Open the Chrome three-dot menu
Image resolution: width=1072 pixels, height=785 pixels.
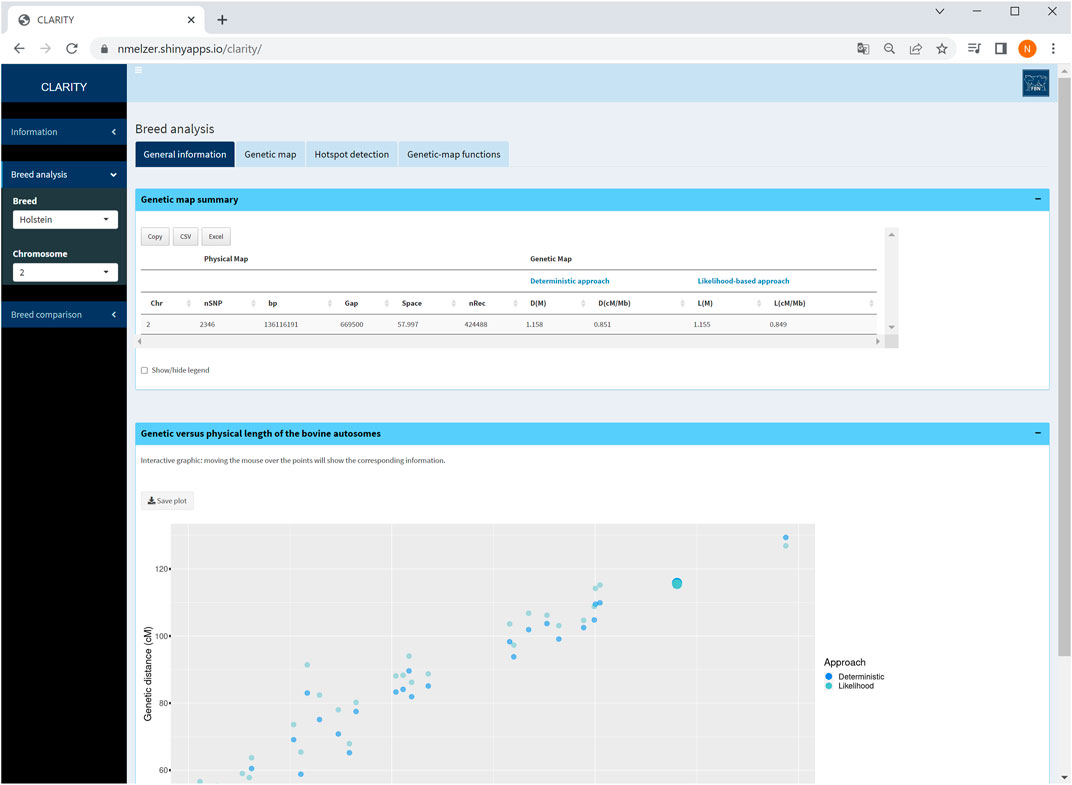1054,49
